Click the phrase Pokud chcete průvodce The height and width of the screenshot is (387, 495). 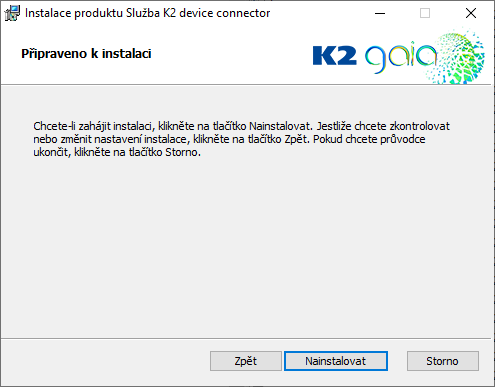369,139
